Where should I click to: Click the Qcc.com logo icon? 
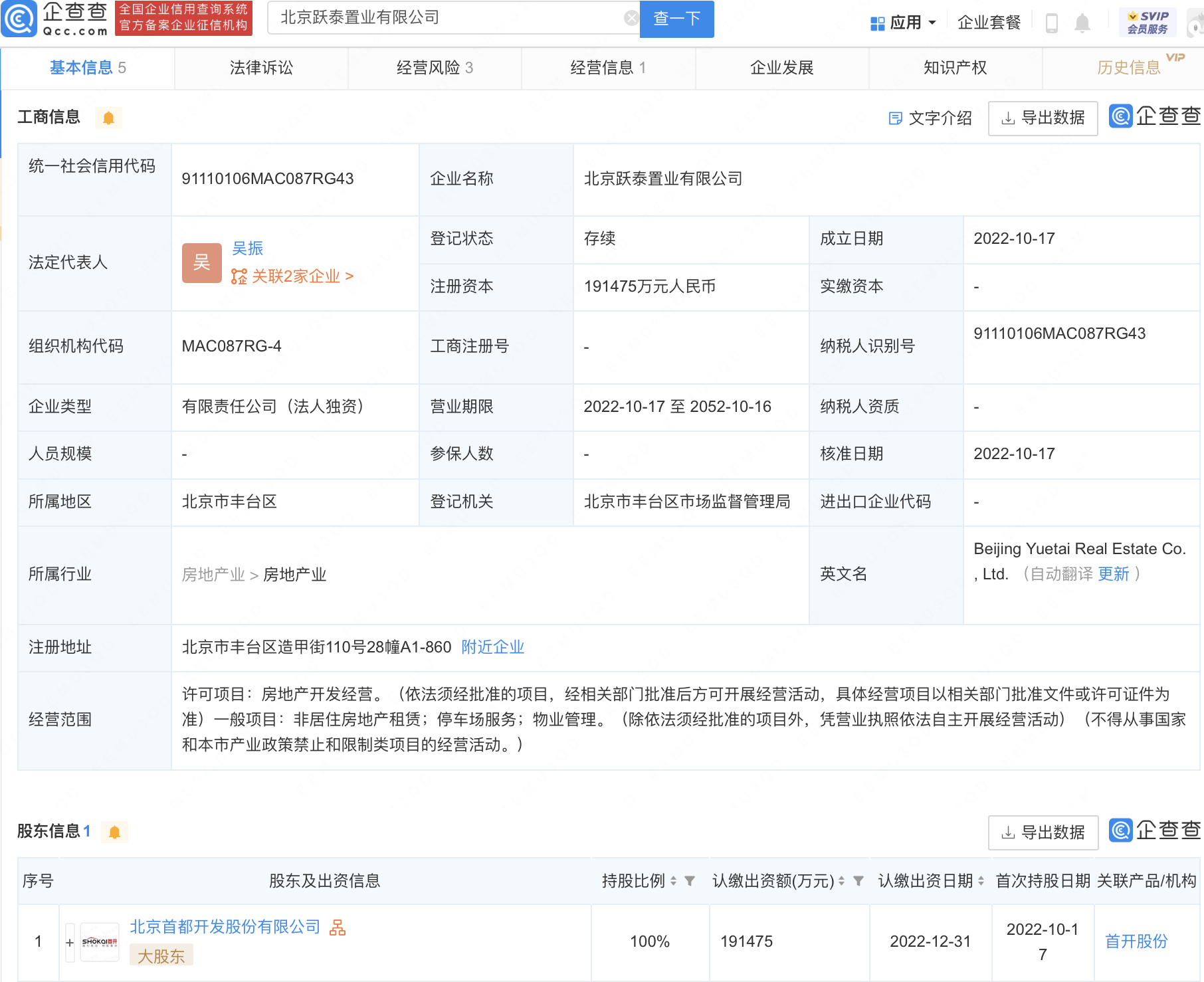(19, 19)
